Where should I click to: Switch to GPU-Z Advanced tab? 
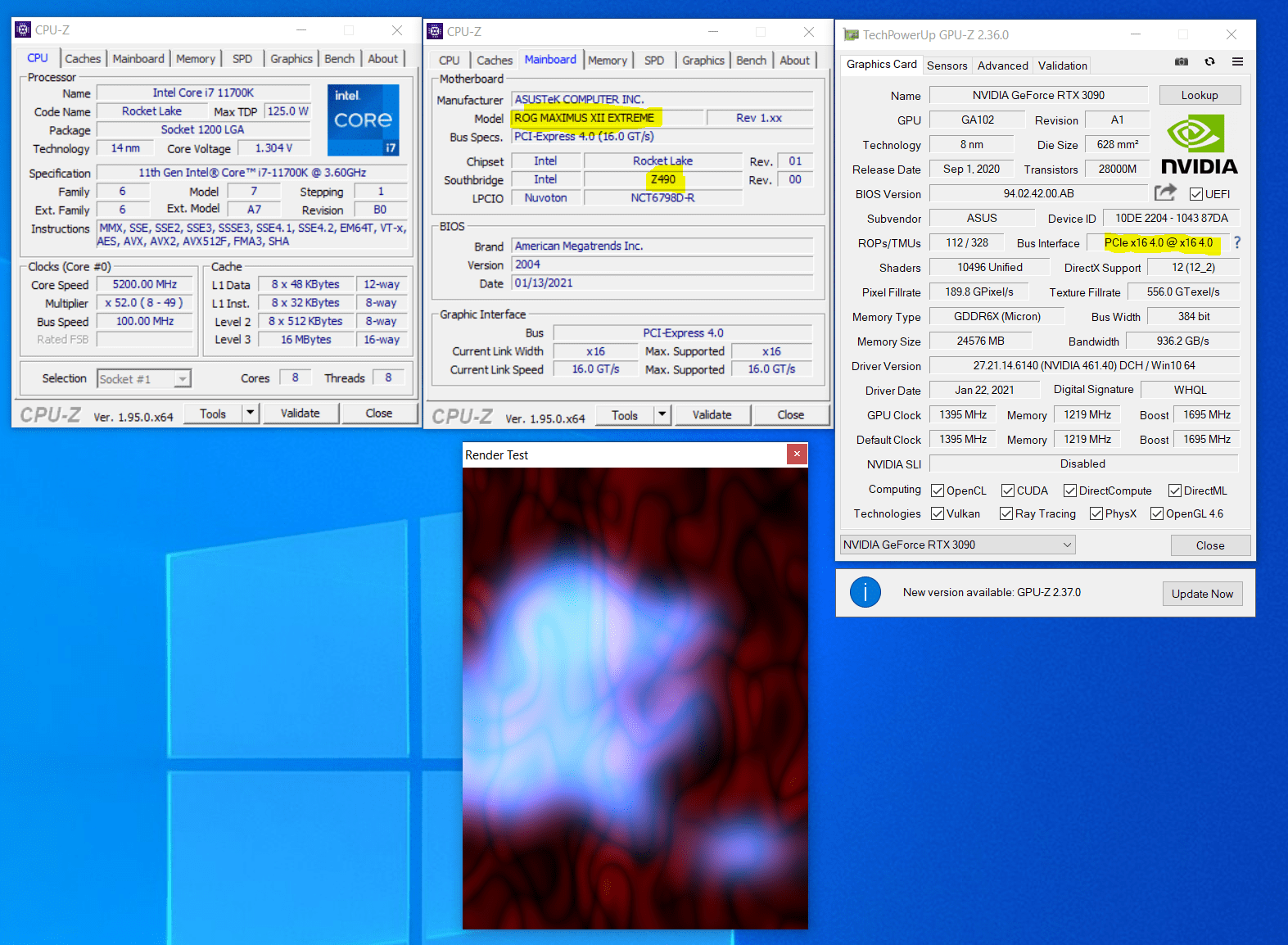[x=1002, y=66]
